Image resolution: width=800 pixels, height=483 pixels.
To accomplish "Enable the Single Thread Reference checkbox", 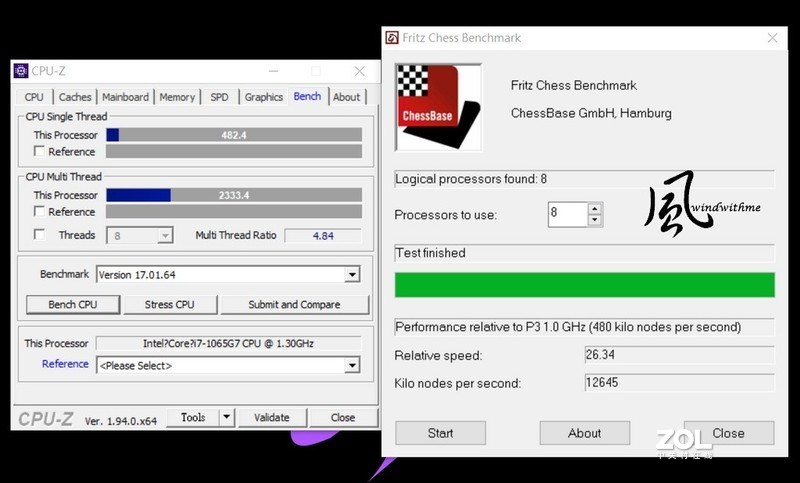I will coord(39,151).
